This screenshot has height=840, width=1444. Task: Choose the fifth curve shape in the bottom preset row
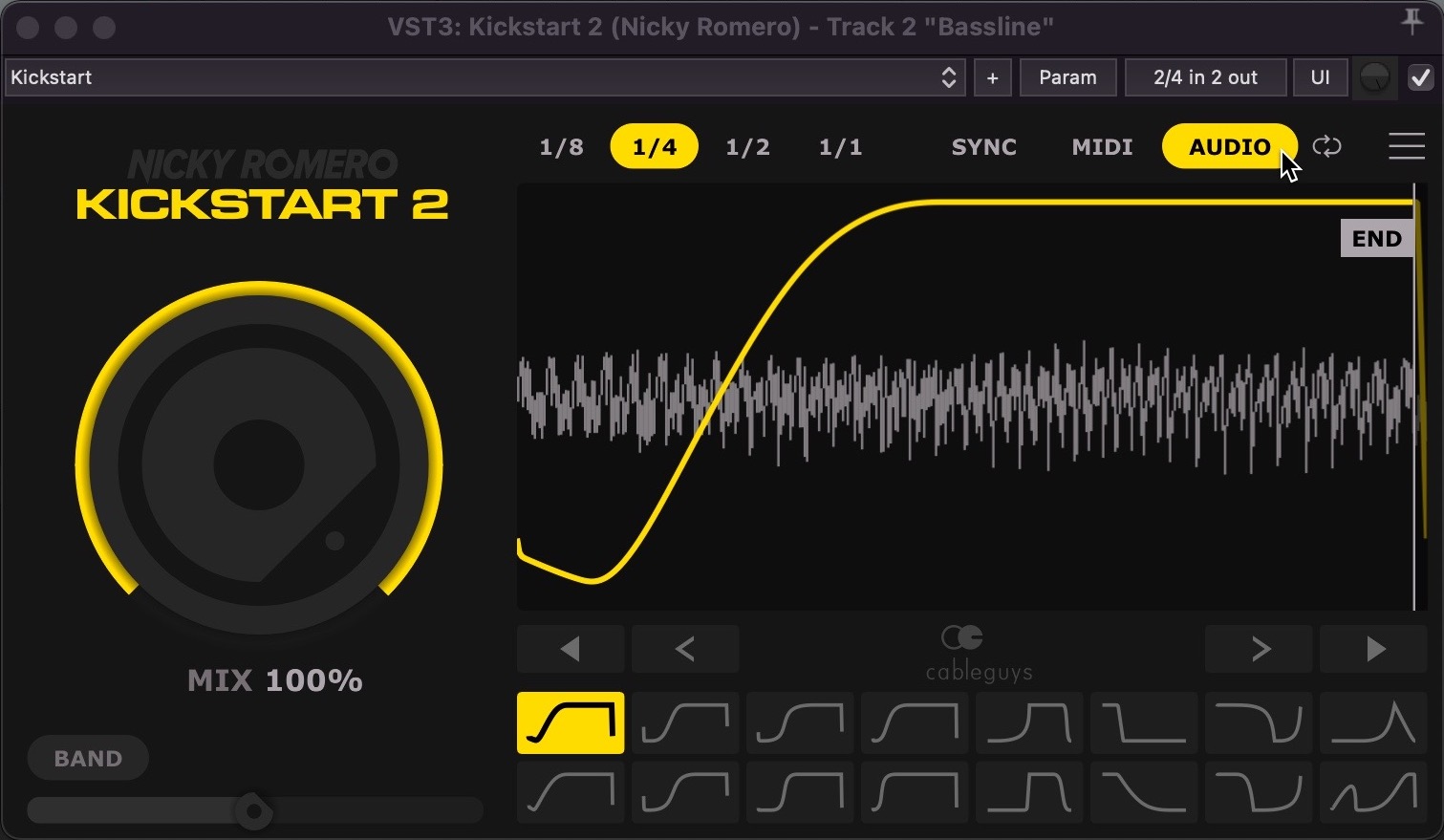[x=1029, y=792]
